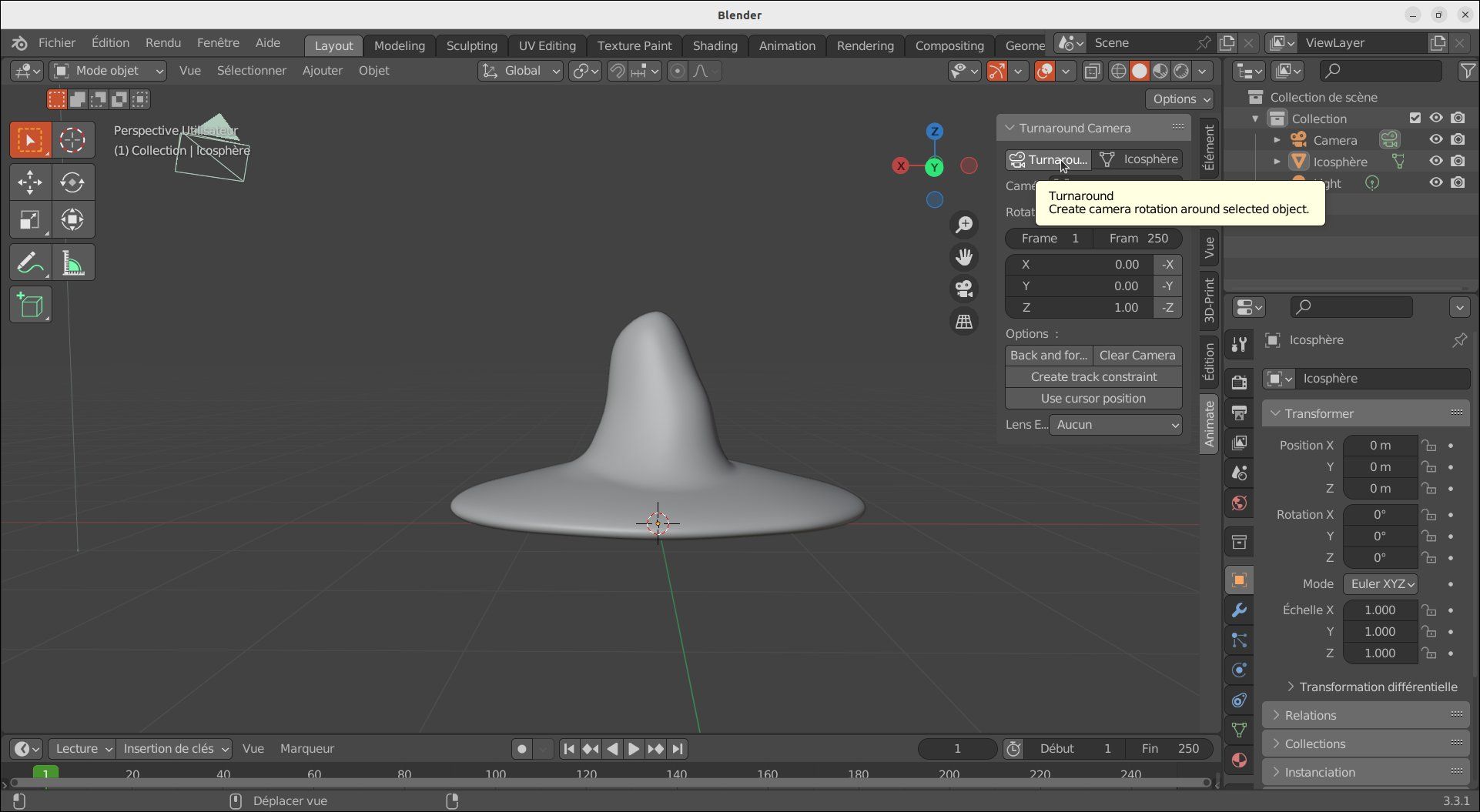The image size is (1480, 812).
Task: Choose the Add Cube tool
Action: click(30, 306)
